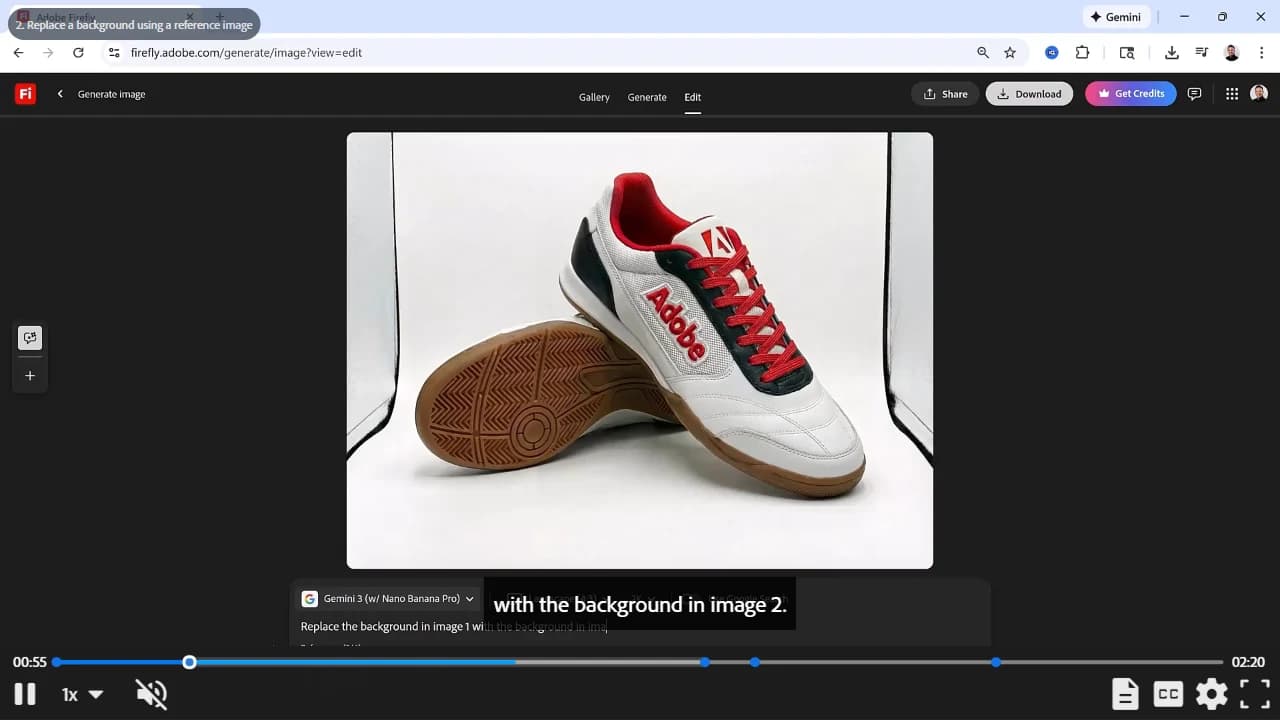Click the Get Credits button
This screenshot has height=720, width=1280.
click(1131, 94)
